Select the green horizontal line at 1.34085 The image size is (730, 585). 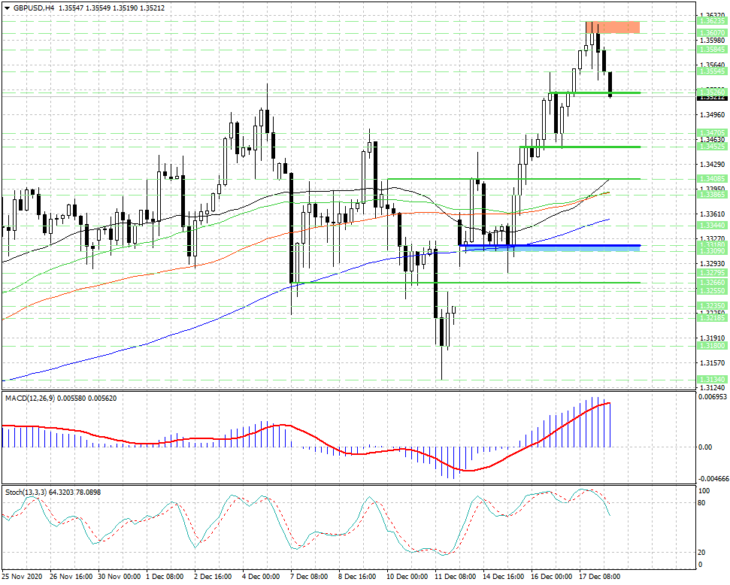click(x=514, y=179)
